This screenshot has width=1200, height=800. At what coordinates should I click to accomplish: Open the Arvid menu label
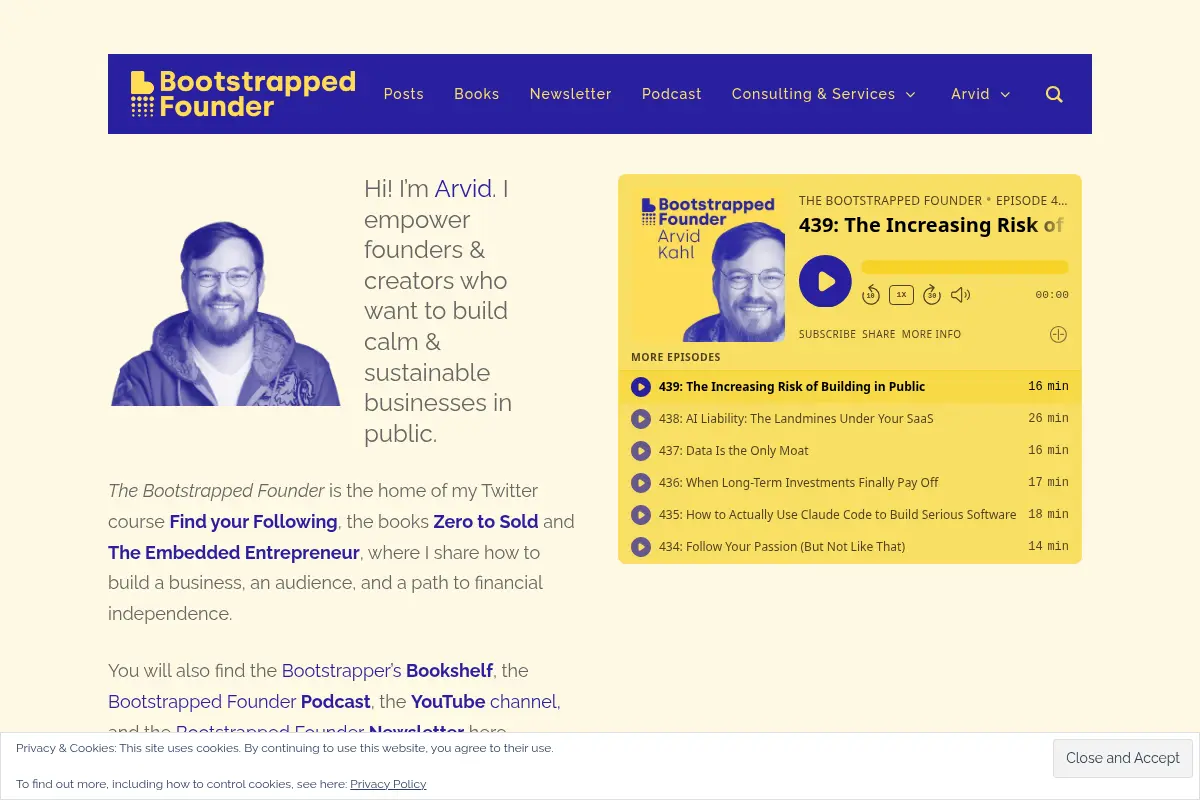[x=970, y=94]
